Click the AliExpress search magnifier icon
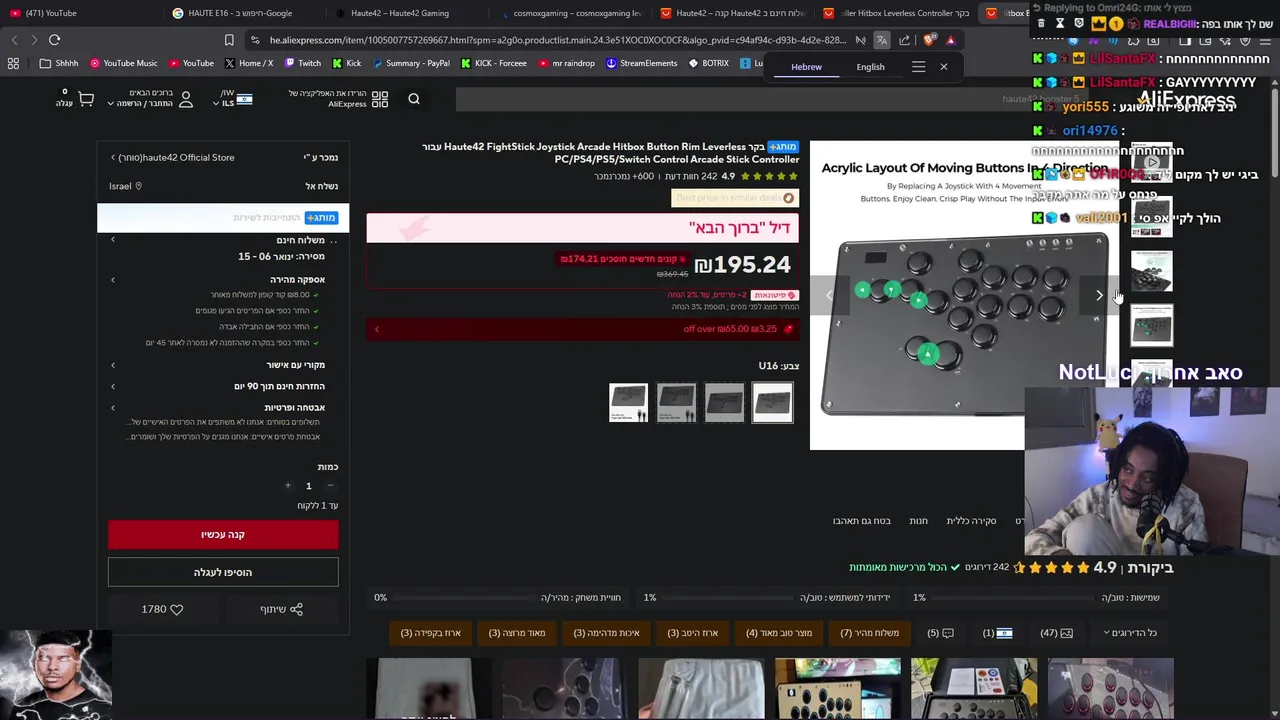Viewport: 1280px width, 720px height. coord(414,98)
